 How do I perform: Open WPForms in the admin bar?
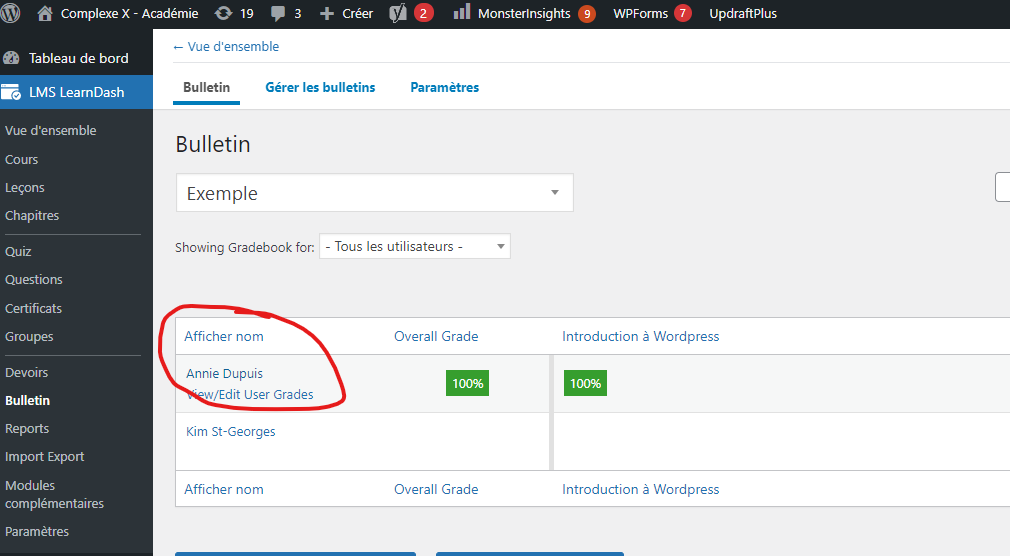click(640, 14)
